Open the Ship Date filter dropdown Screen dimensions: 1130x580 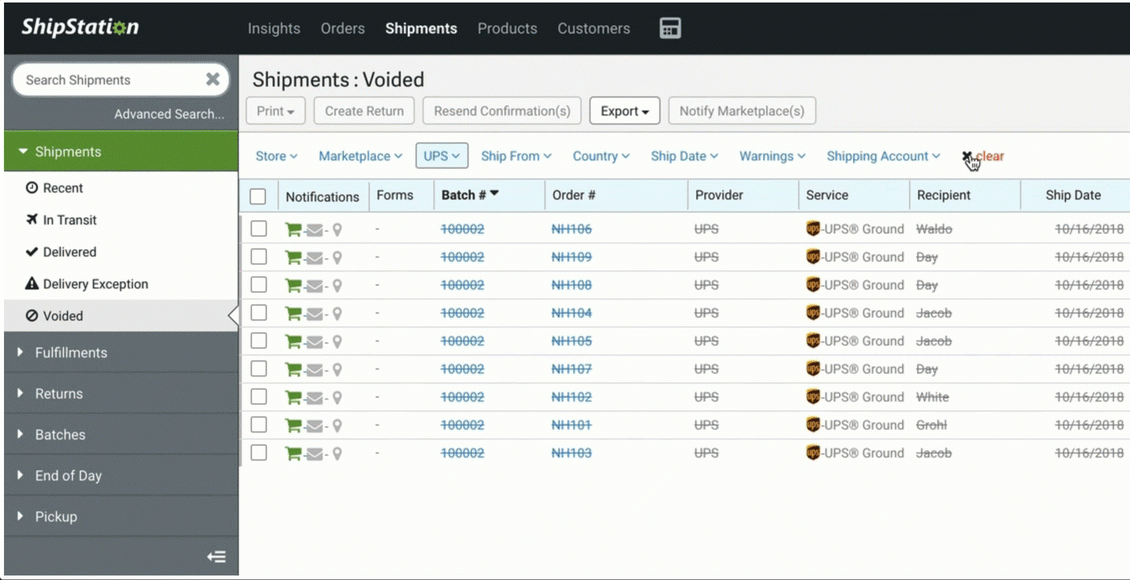(684, 156)
